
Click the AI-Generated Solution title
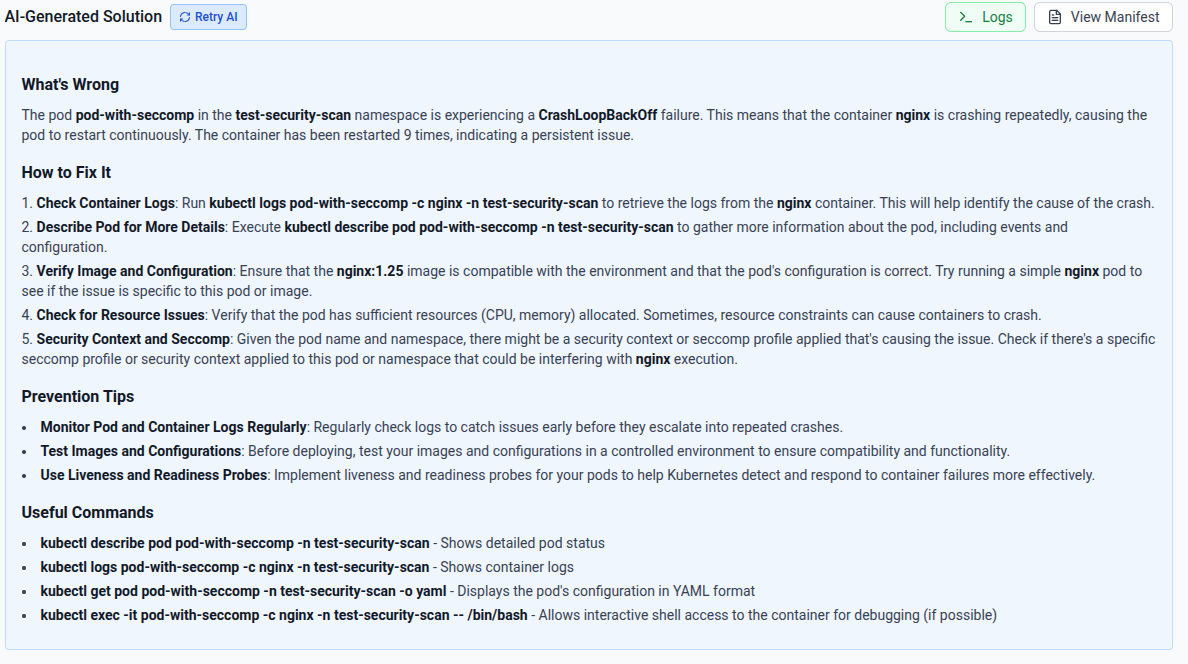point(83,17)
